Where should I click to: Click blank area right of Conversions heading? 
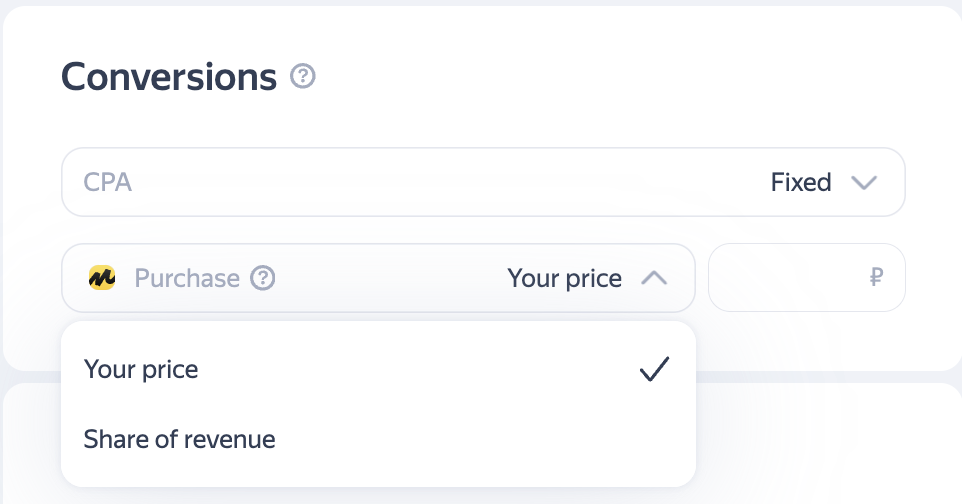(x=620, y=77)
